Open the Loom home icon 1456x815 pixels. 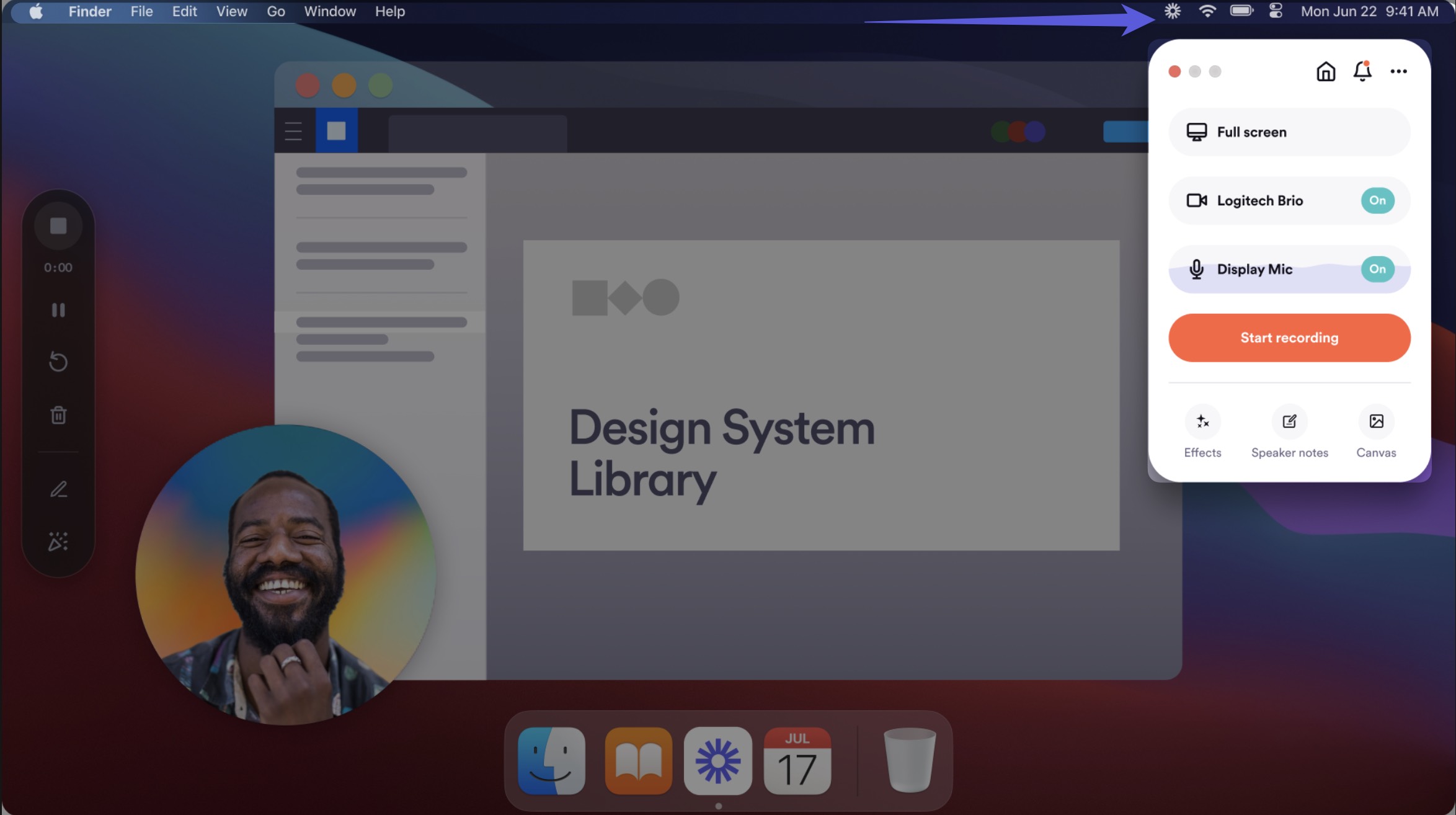pyautogui.click(x=1325, y=71)
